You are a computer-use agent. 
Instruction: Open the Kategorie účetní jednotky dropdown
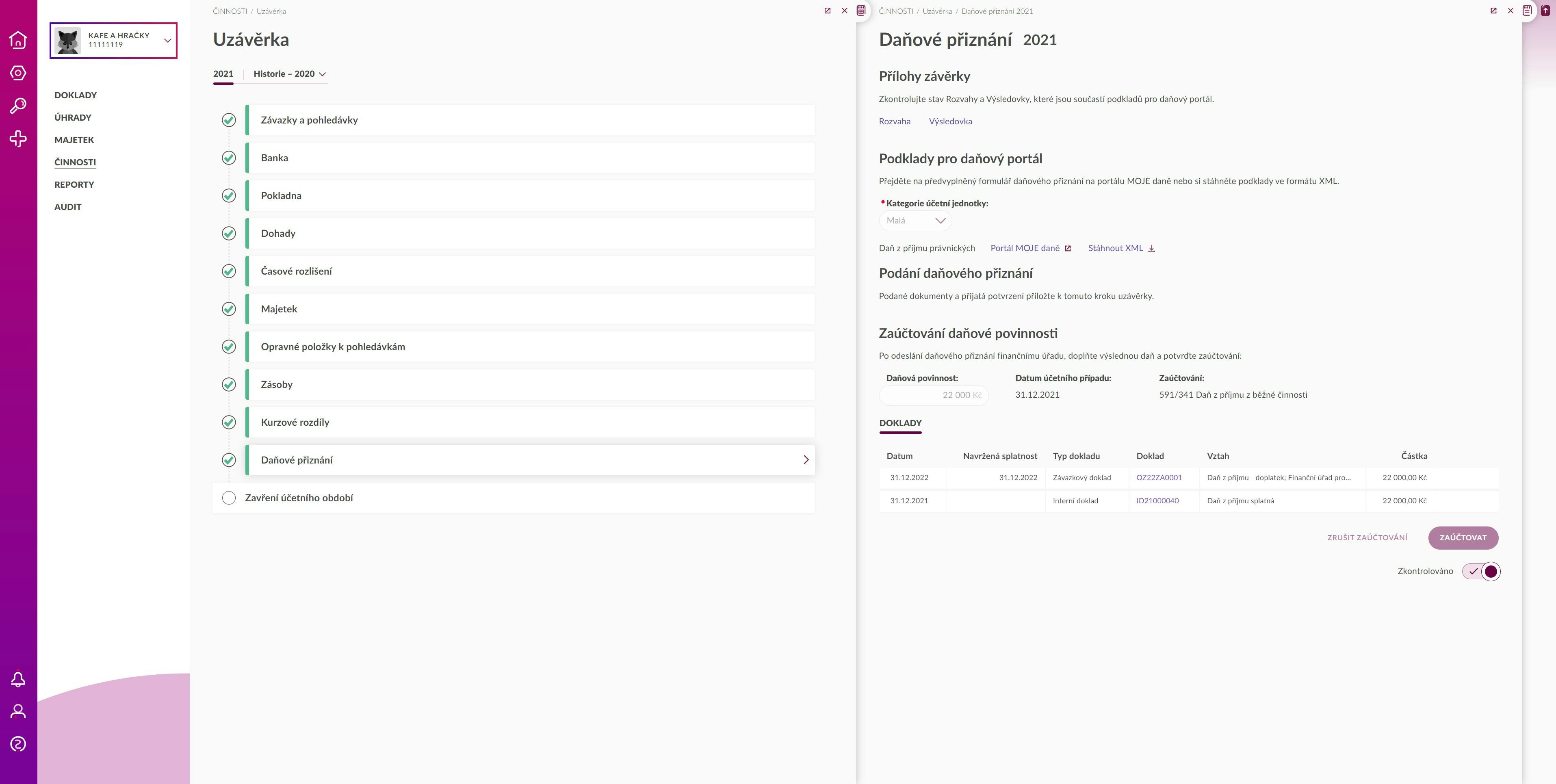tap(915, 221)
